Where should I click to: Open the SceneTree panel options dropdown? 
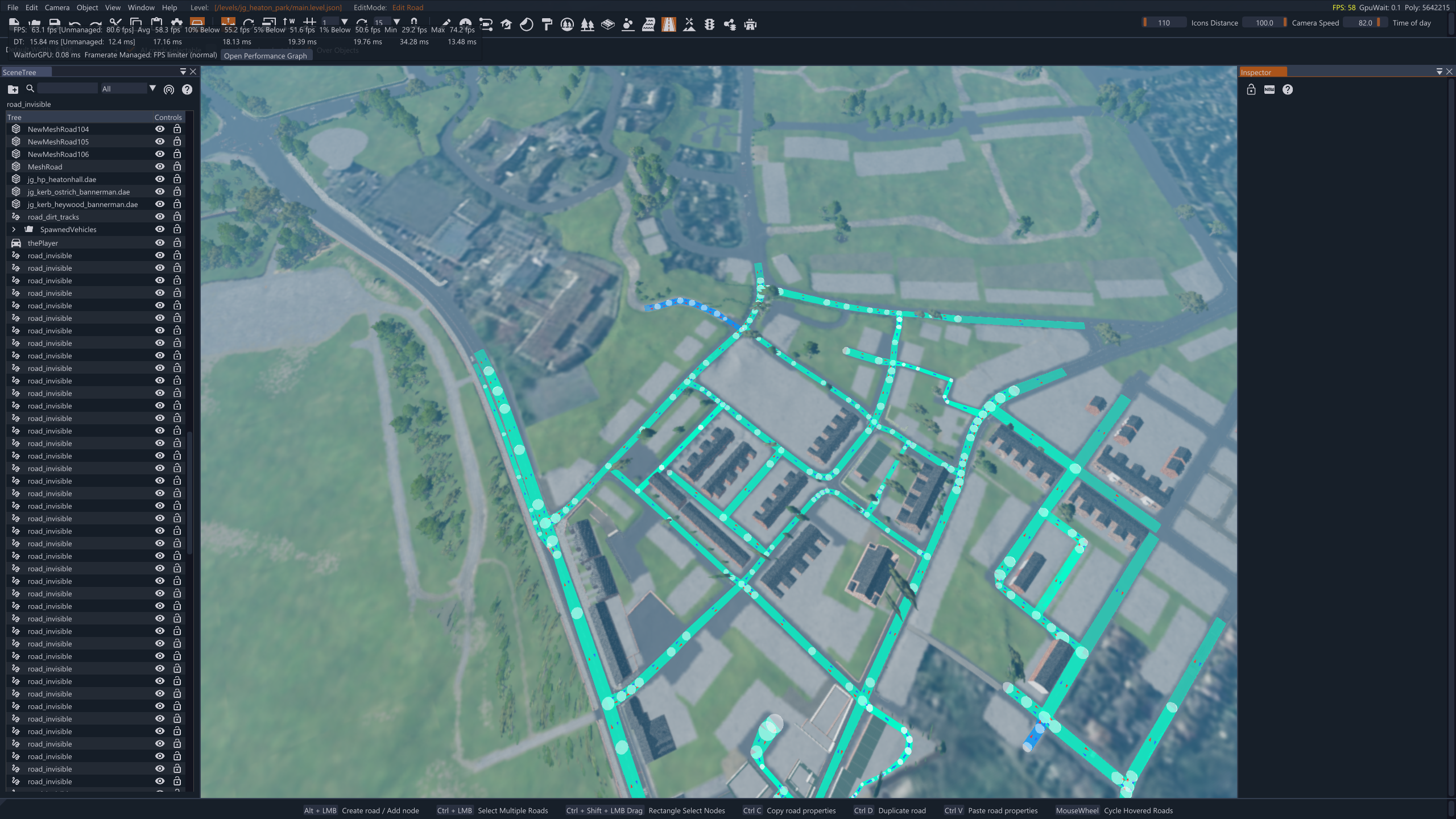183,72
